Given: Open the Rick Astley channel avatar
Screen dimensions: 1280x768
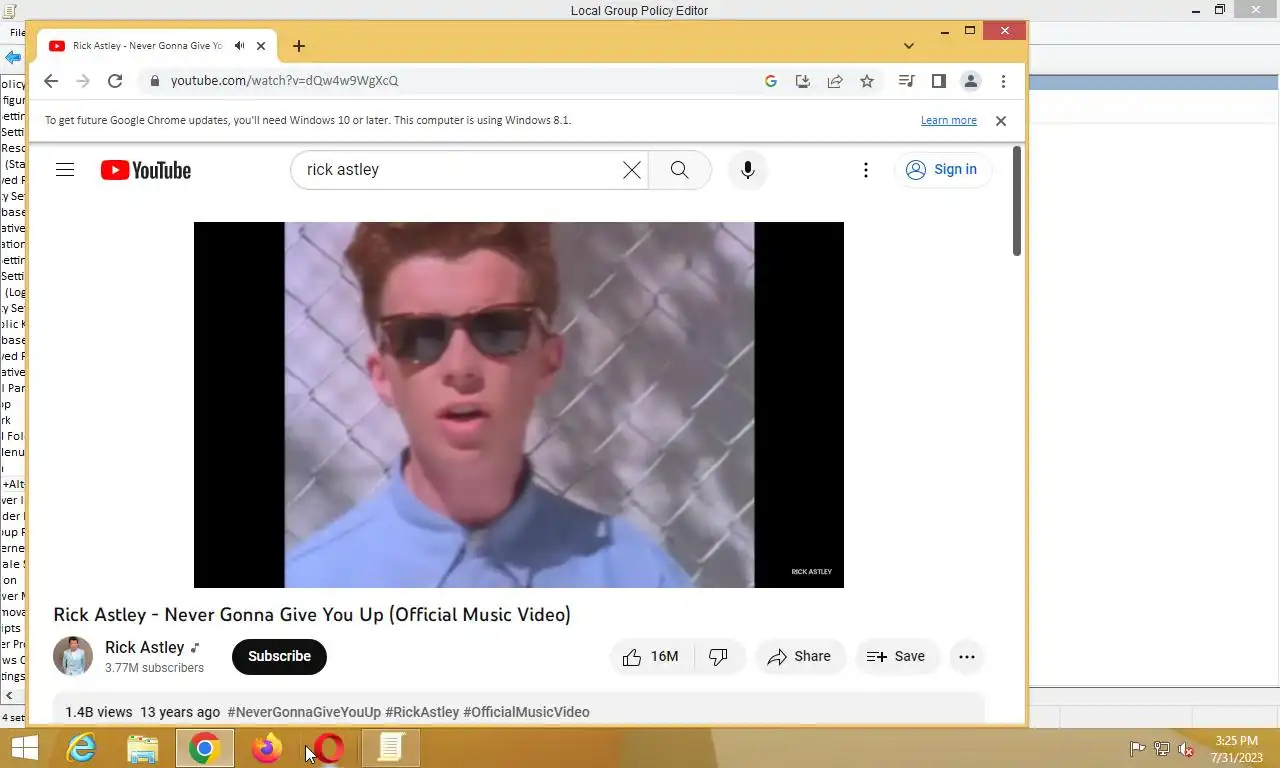Looking at the screenshot, I should [x=73, y=656].
